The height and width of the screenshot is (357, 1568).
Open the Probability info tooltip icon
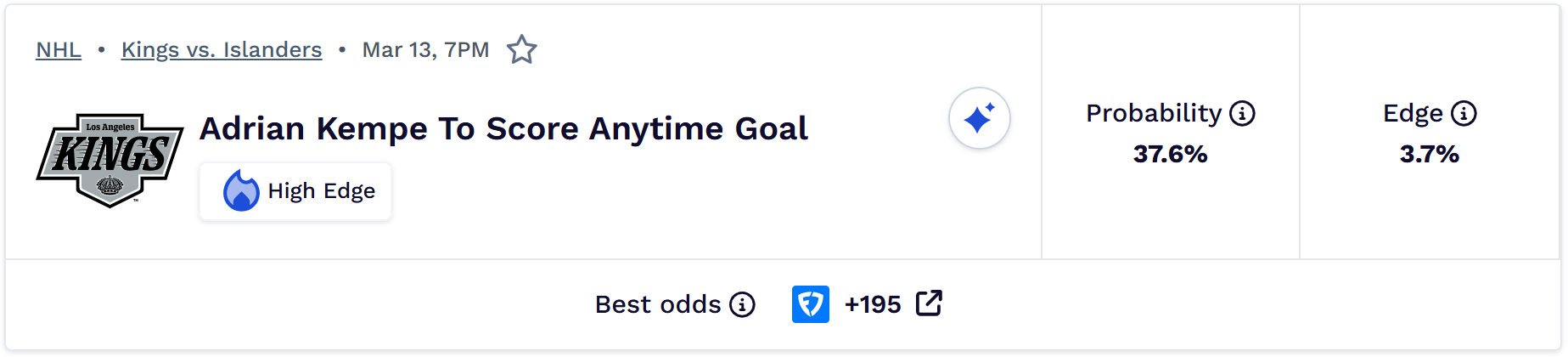(x=1242, y=113)
